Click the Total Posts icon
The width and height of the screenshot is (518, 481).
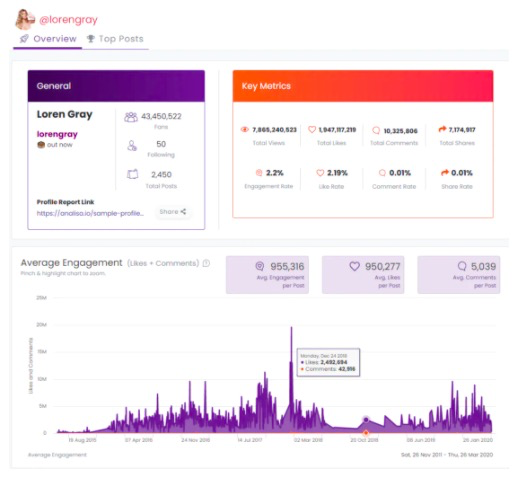click(x=132, y=174)
